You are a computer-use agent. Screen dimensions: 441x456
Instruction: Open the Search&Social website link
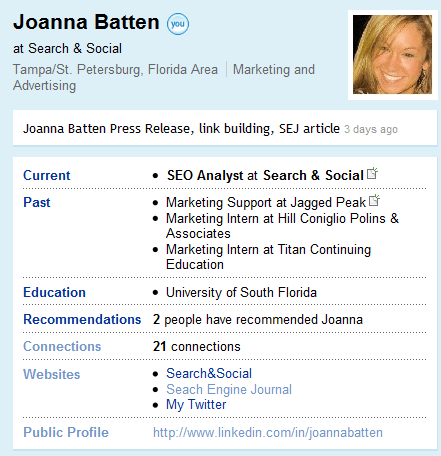coord(209,373)
